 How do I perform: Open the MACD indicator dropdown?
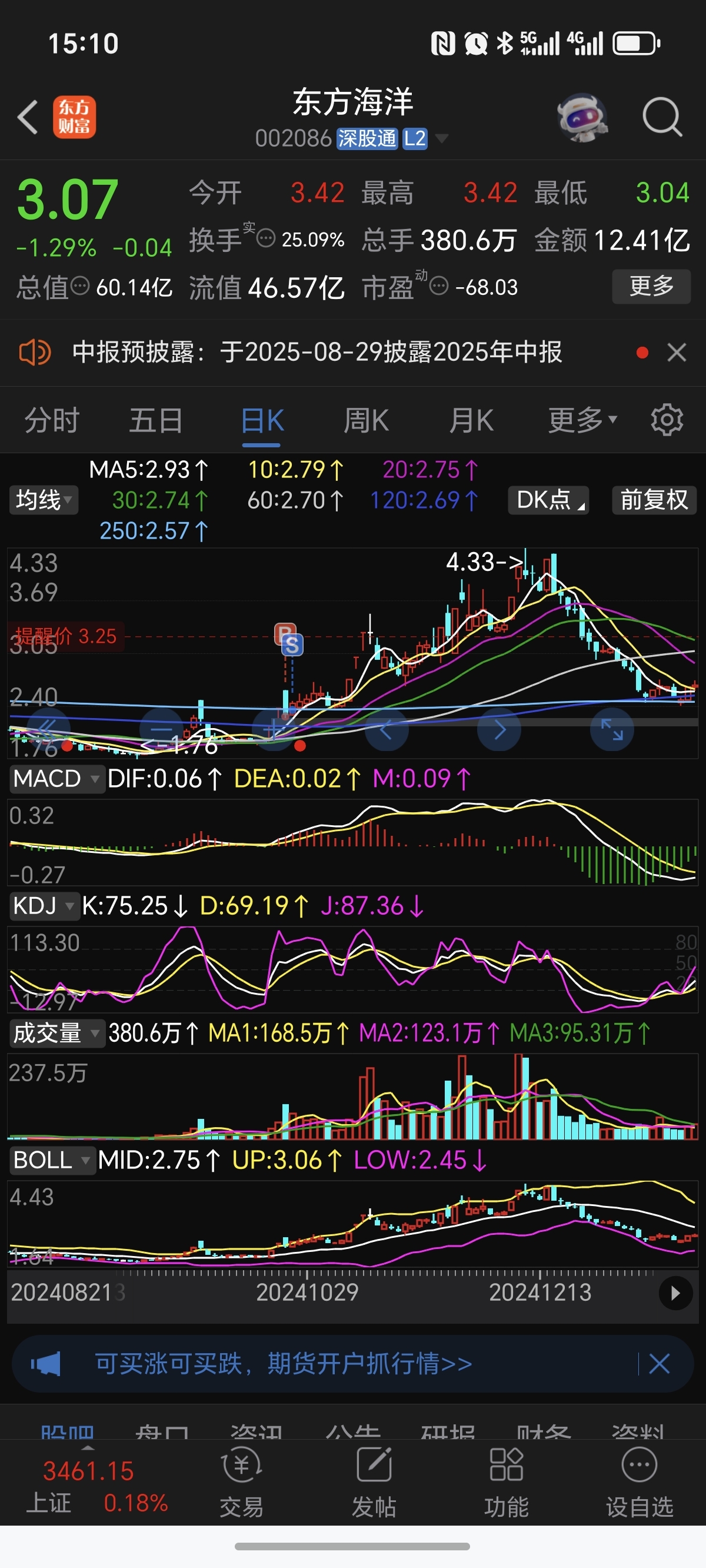56,779
